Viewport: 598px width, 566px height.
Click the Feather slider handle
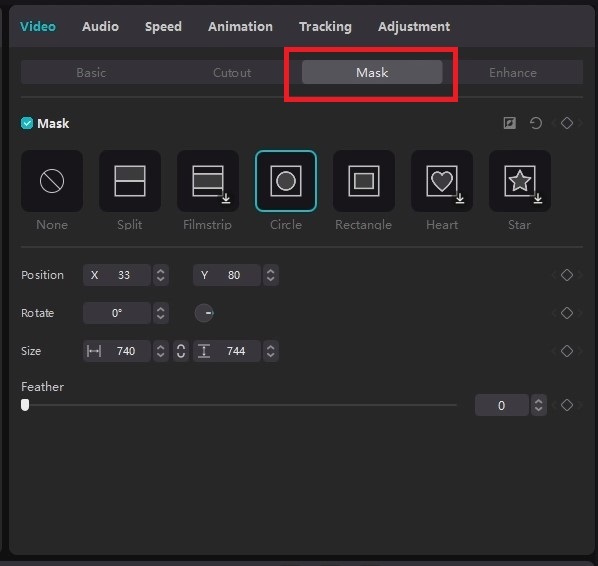[25, 405]
